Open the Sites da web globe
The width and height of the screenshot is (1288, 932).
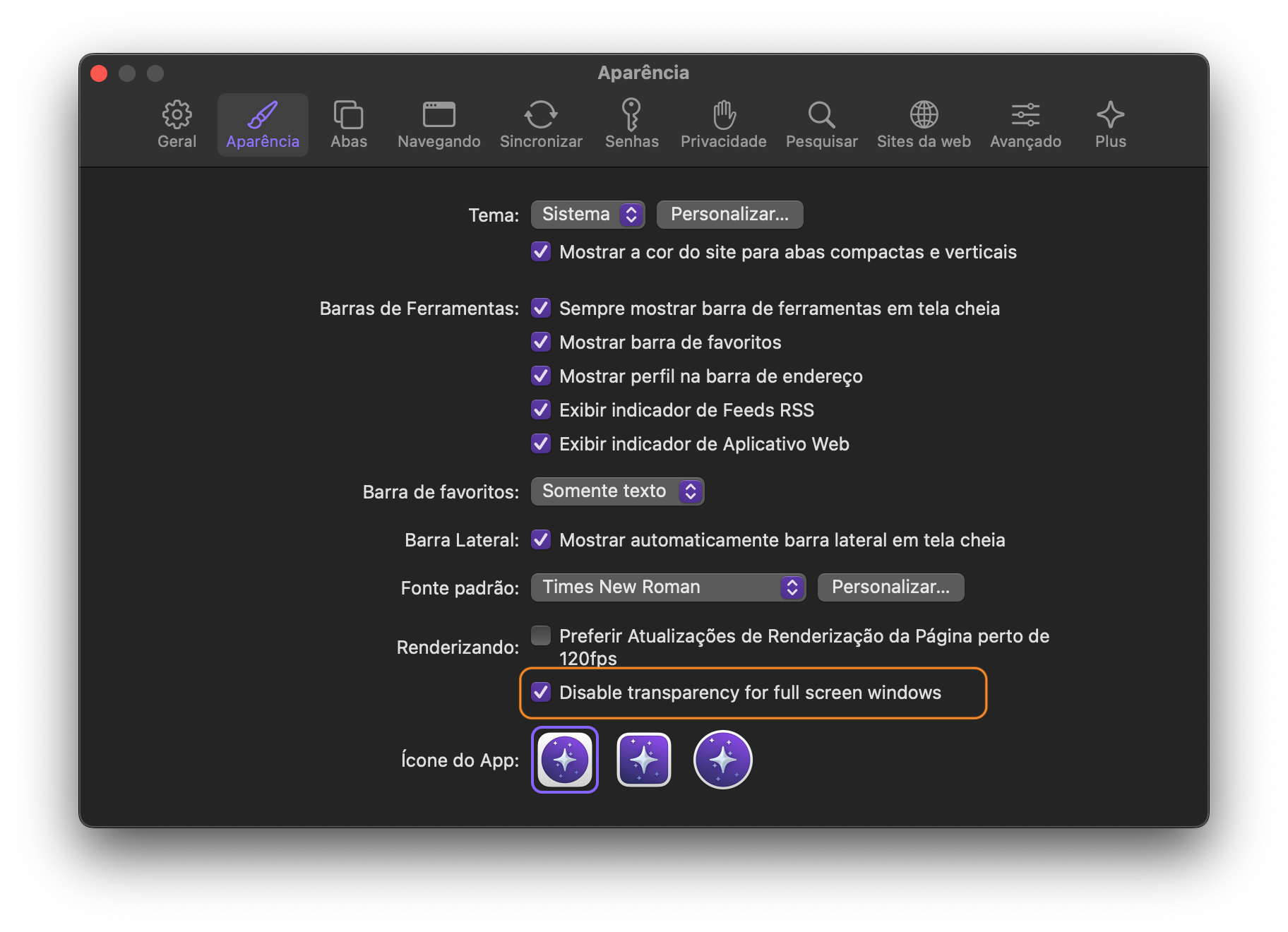point(924,125)
